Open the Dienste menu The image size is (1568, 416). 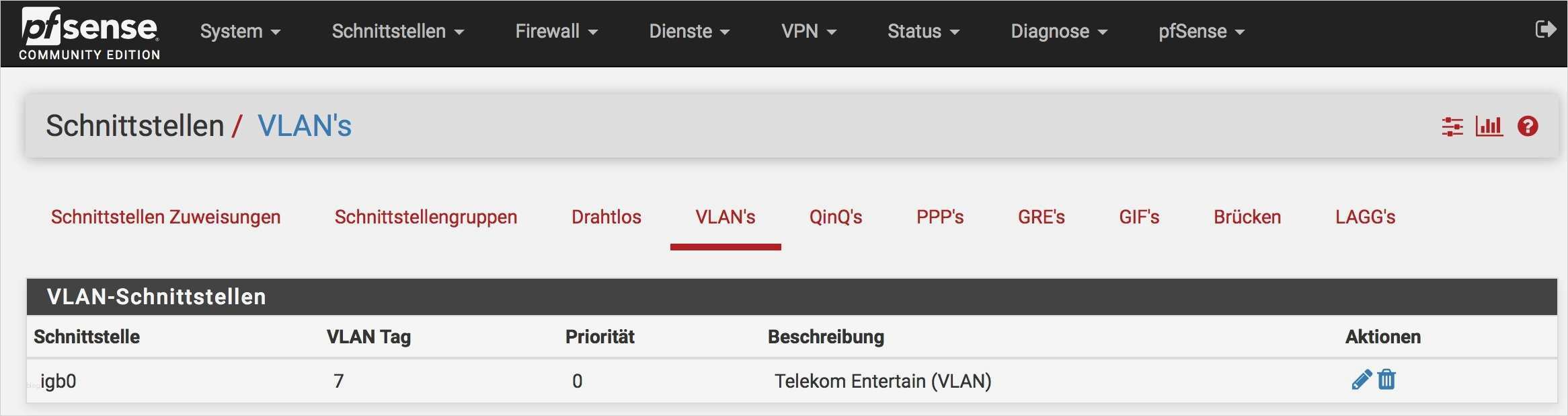689,32
